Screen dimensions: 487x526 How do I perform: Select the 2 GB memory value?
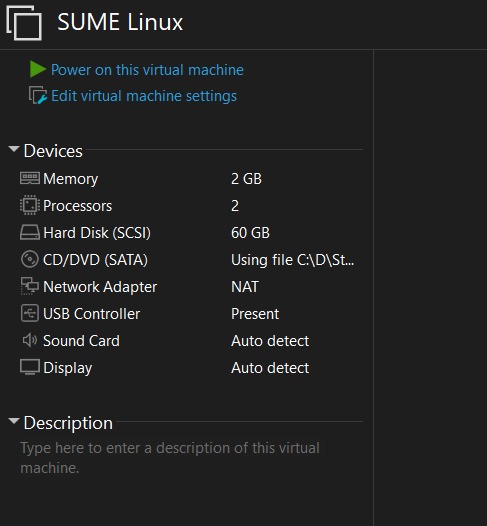pyautogui.click(x=247, y=179)
